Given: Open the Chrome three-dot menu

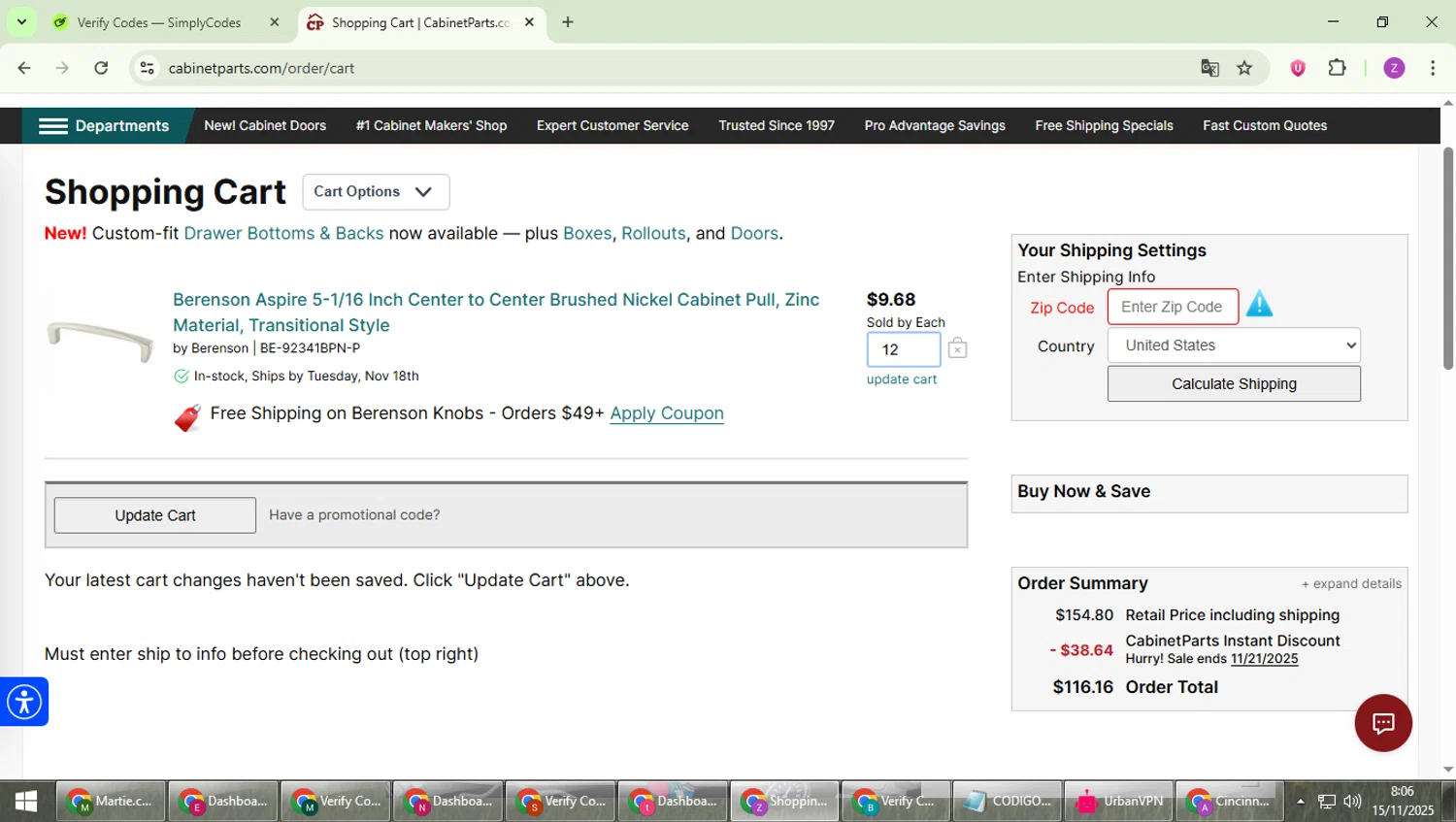Looking at the screenshot, I should [1433, 68].
